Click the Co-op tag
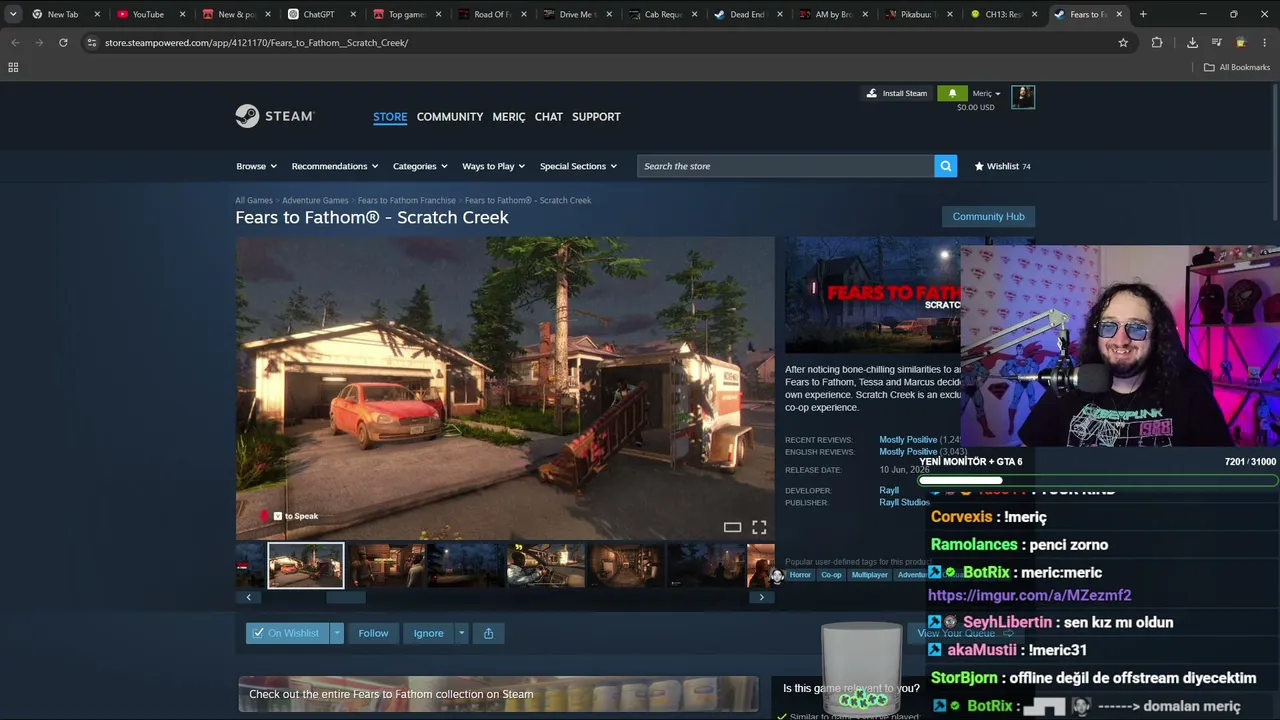 coord(831,575)
